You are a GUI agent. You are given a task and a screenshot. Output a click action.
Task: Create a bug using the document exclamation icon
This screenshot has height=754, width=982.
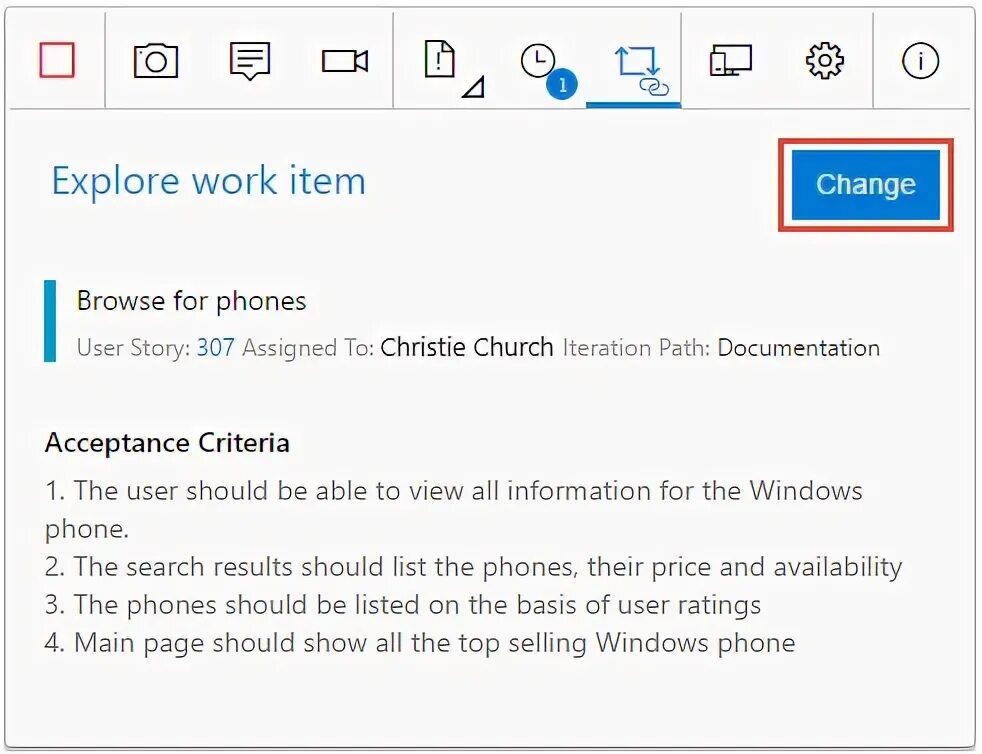click(439, 59)
